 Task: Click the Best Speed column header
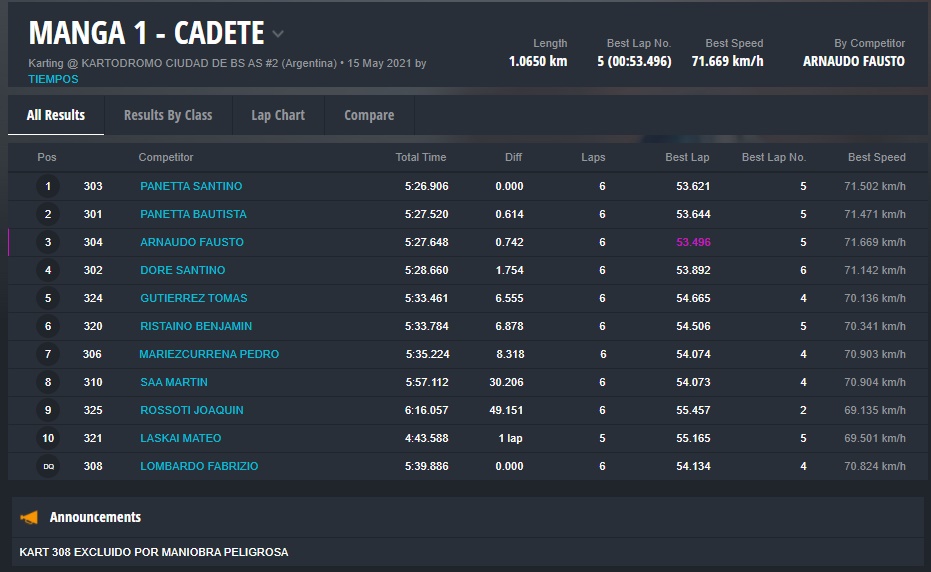click(876, 157)
